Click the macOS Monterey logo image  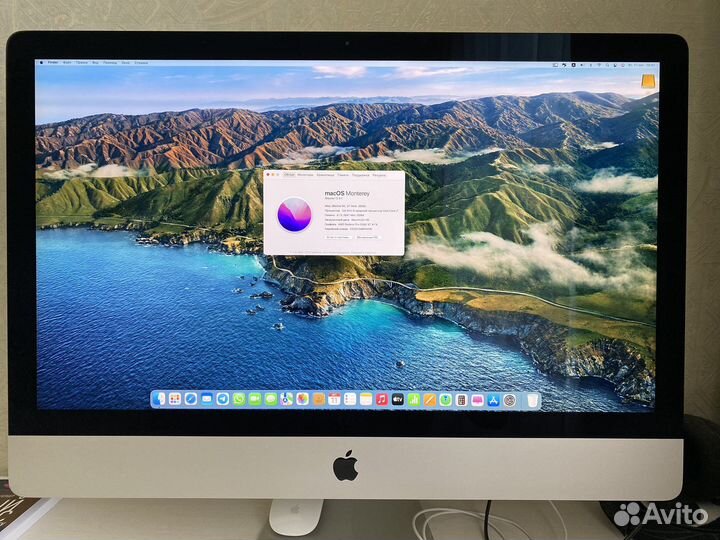(x=294, y=214)
